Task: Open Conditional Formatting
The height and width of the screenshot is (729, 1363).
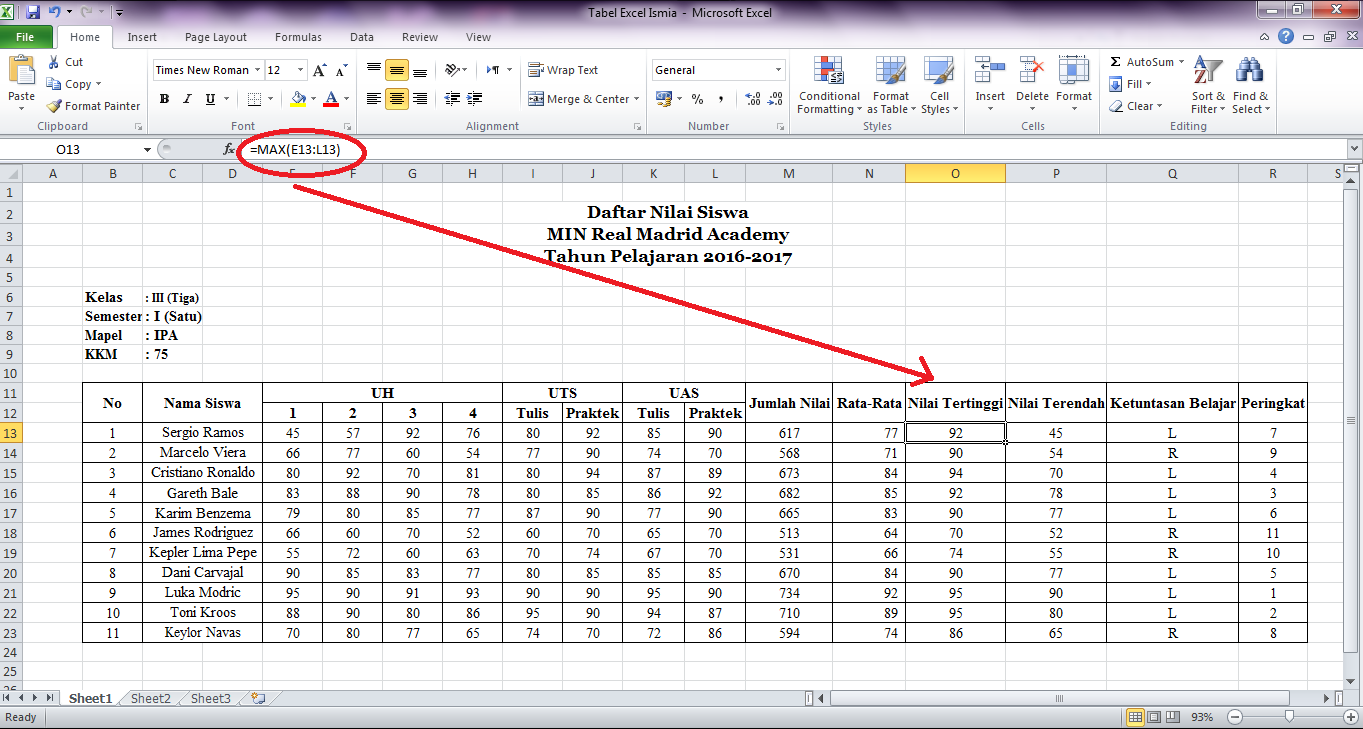Action: click(x=829, y=86)
